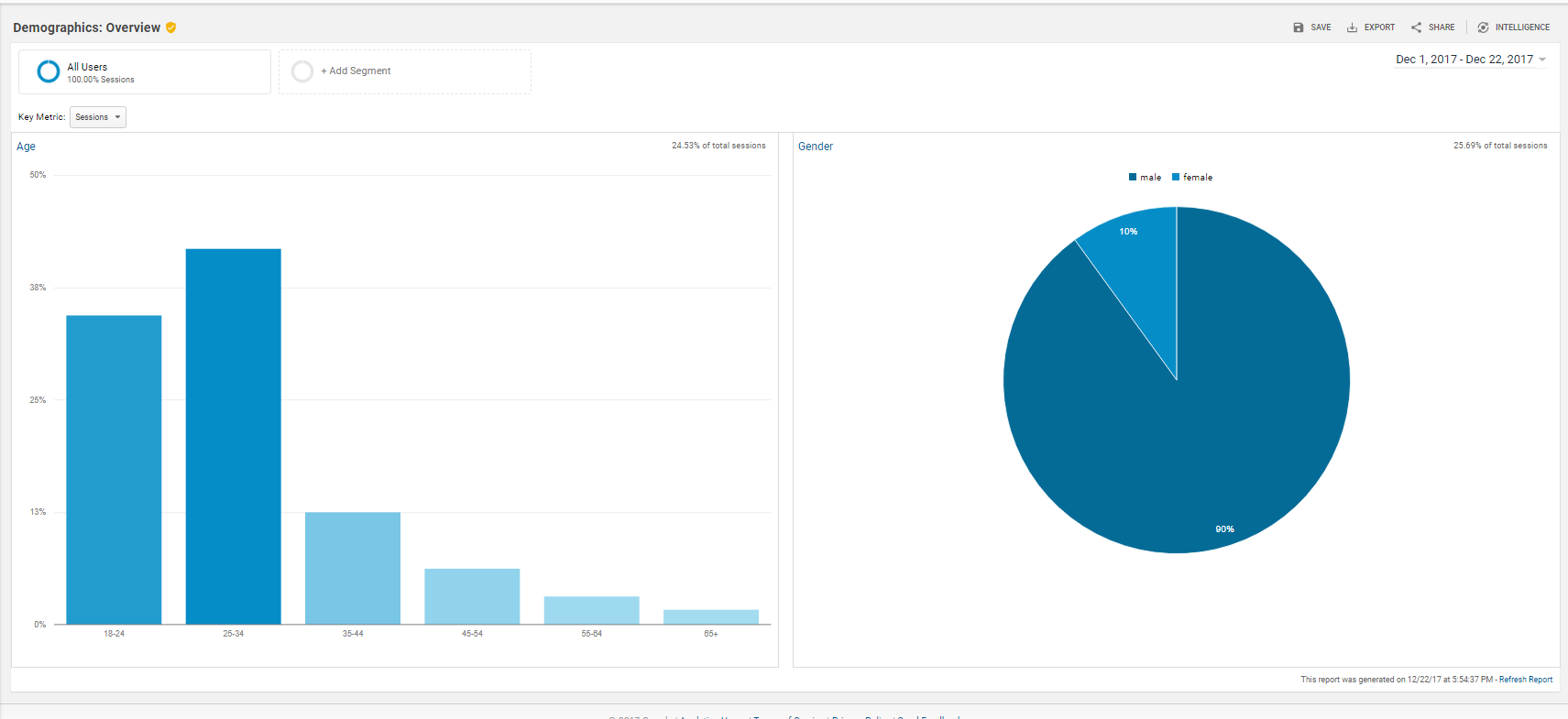
Task: Click the All Users segment circle icon
Action: pyautogui.click(x=48, y=71)
